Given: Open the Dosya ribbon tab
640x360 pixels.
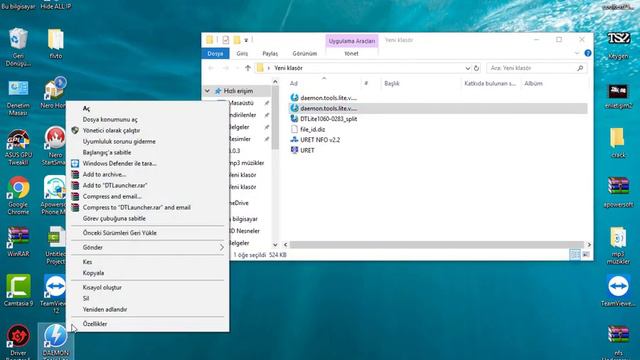Looking at the screenshot, I should [x=215, y=53].
